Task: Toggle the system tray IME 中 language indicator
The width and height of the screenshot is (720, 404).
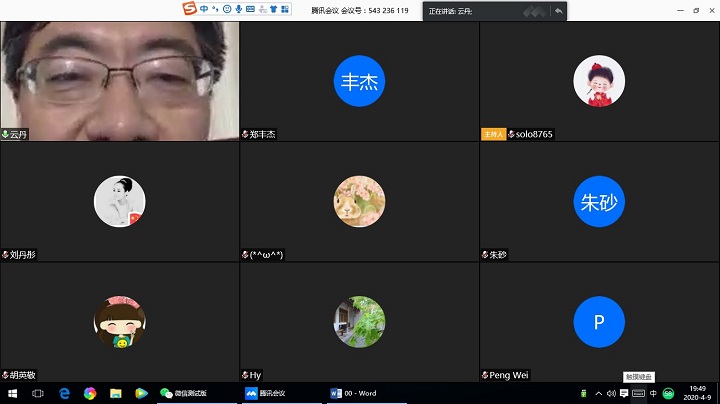Action: point(653,393)
